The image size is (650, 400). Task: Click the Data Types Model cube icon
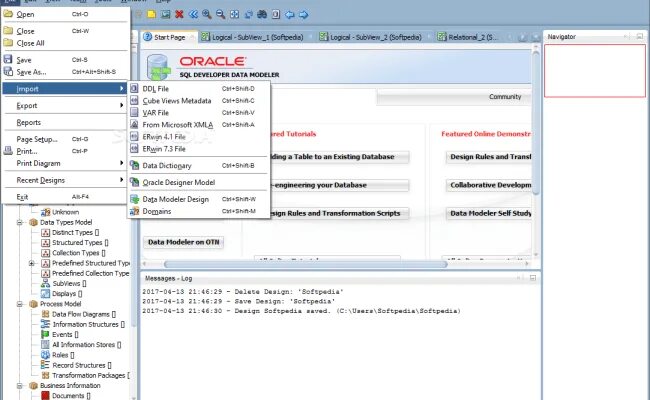(x=33, y=222)
